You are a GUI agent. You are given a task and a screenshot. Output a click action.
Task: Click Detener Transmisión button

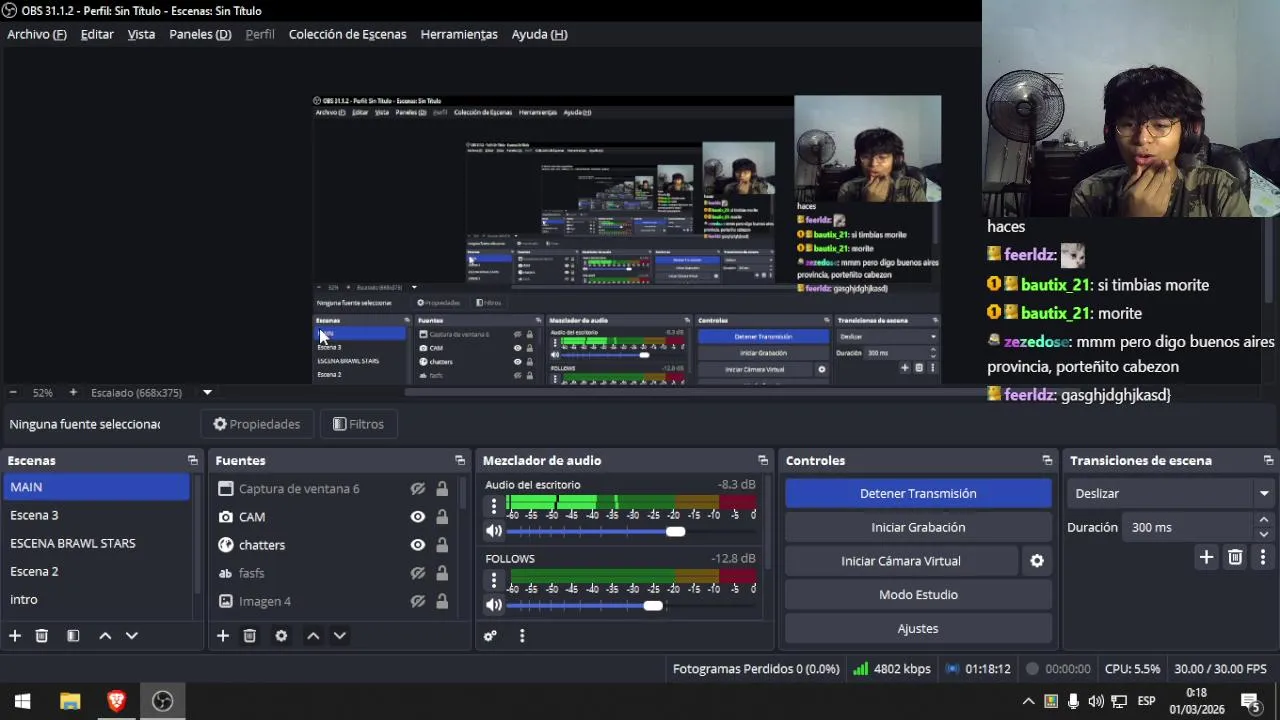pyautogui.click(x=918, y=493)
